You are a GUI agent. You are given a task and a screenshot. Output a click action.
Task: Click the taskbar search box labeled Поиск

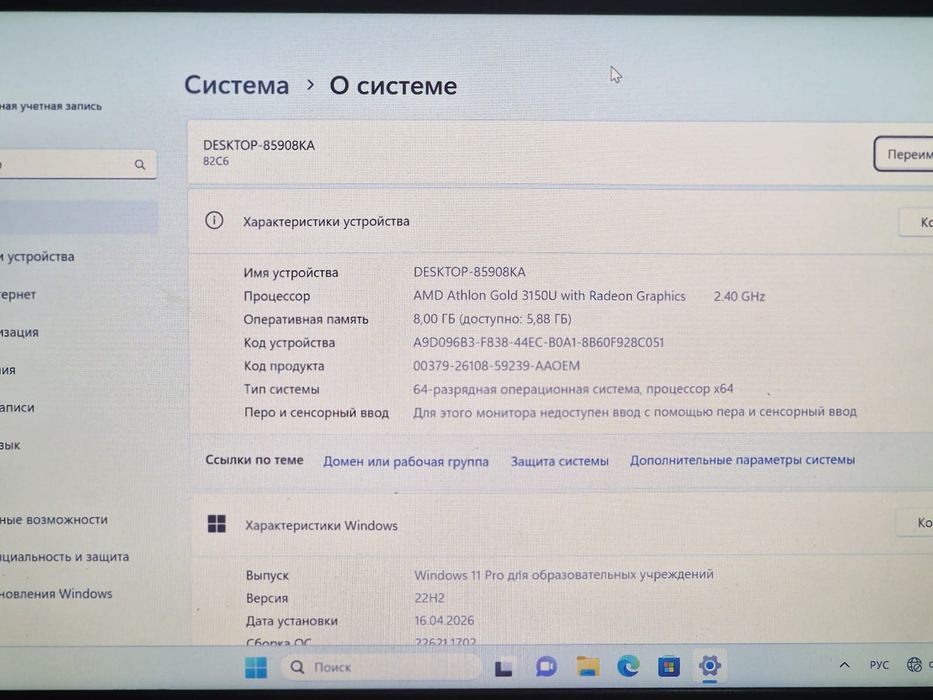click(x=381, y=667)
